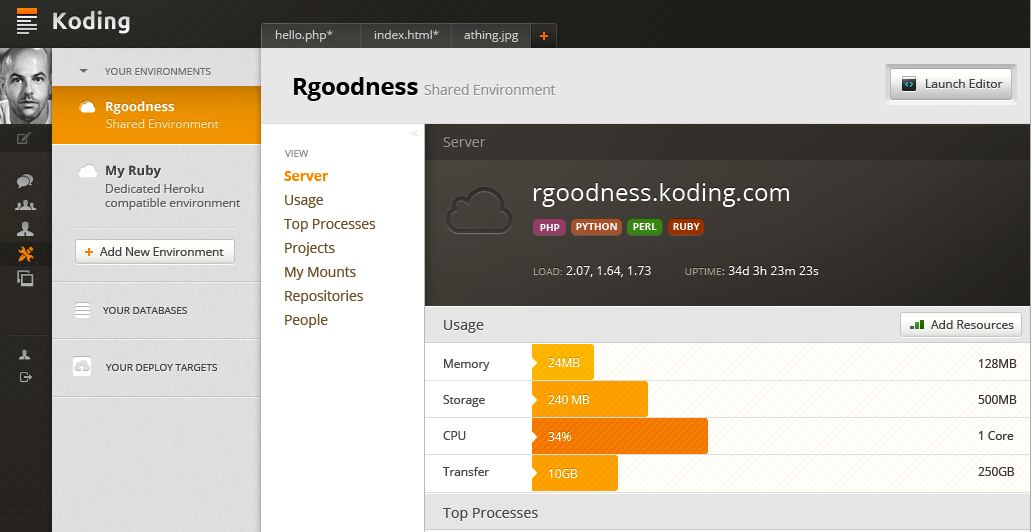Click the CPU usage bar showing 34%
The width and height of the screenshot is (1032, 532).
tap(620, 436)
